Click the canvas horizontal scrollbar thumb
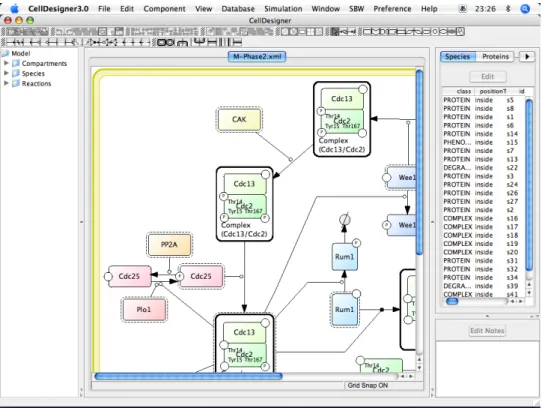The width and height of the screenshot is (542, 408). coord(188,376)
